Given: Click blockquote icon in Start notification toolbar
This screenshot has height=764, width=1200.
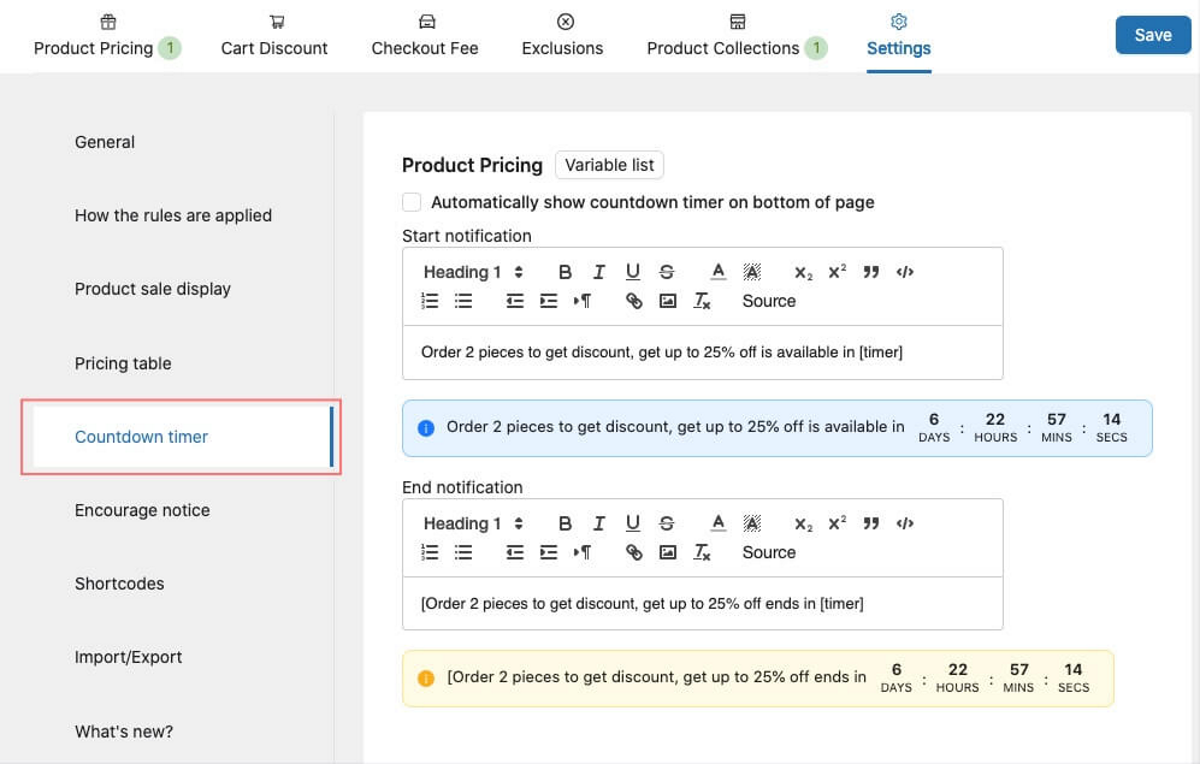Looking at the screenshot, I should pyautogui.click(x=871, y=272).
